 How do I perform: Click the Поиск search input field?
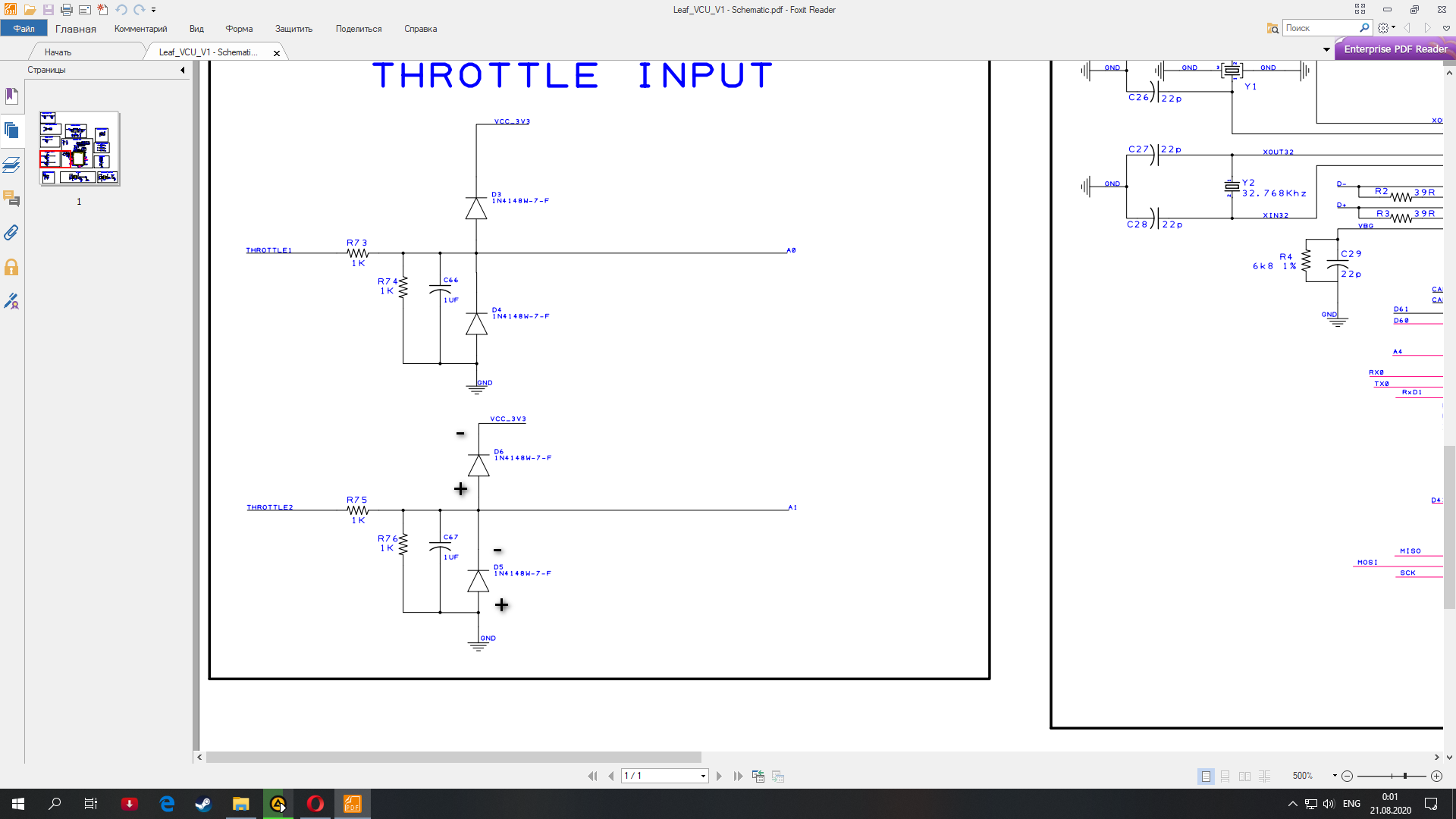[x=1320, y=28]
